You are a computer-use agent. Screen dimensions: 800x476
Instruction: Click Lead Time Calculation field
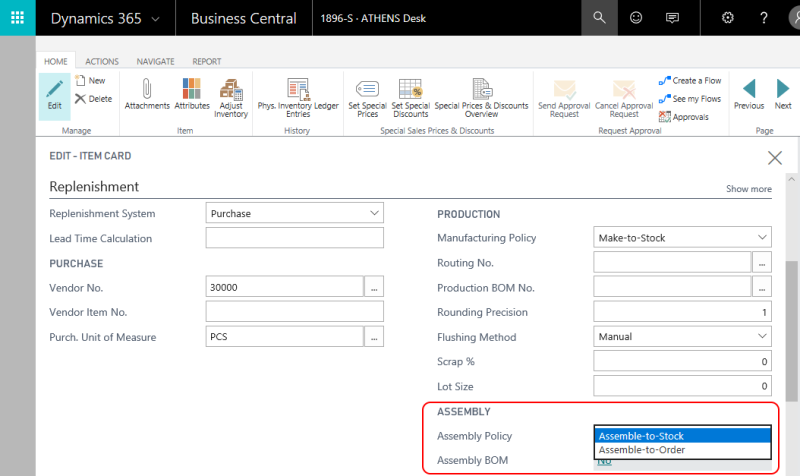coord(294,238)
